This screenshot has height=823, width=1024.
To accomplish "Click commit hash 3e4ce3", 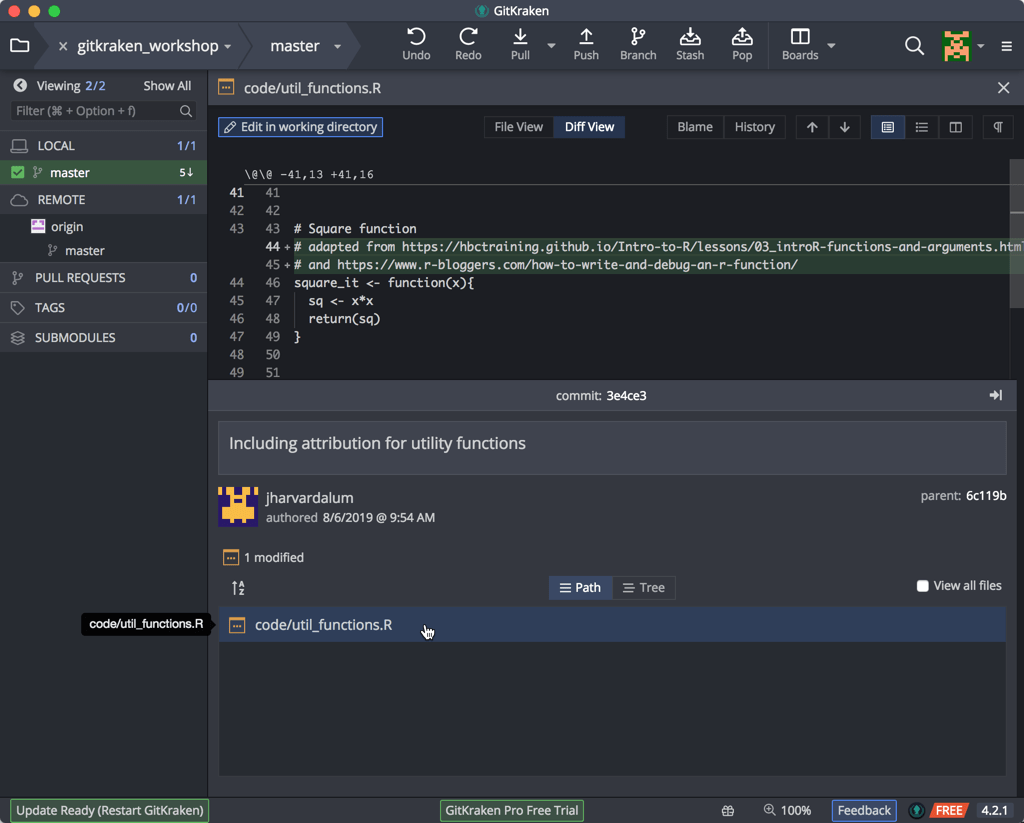I will (626, 396).
